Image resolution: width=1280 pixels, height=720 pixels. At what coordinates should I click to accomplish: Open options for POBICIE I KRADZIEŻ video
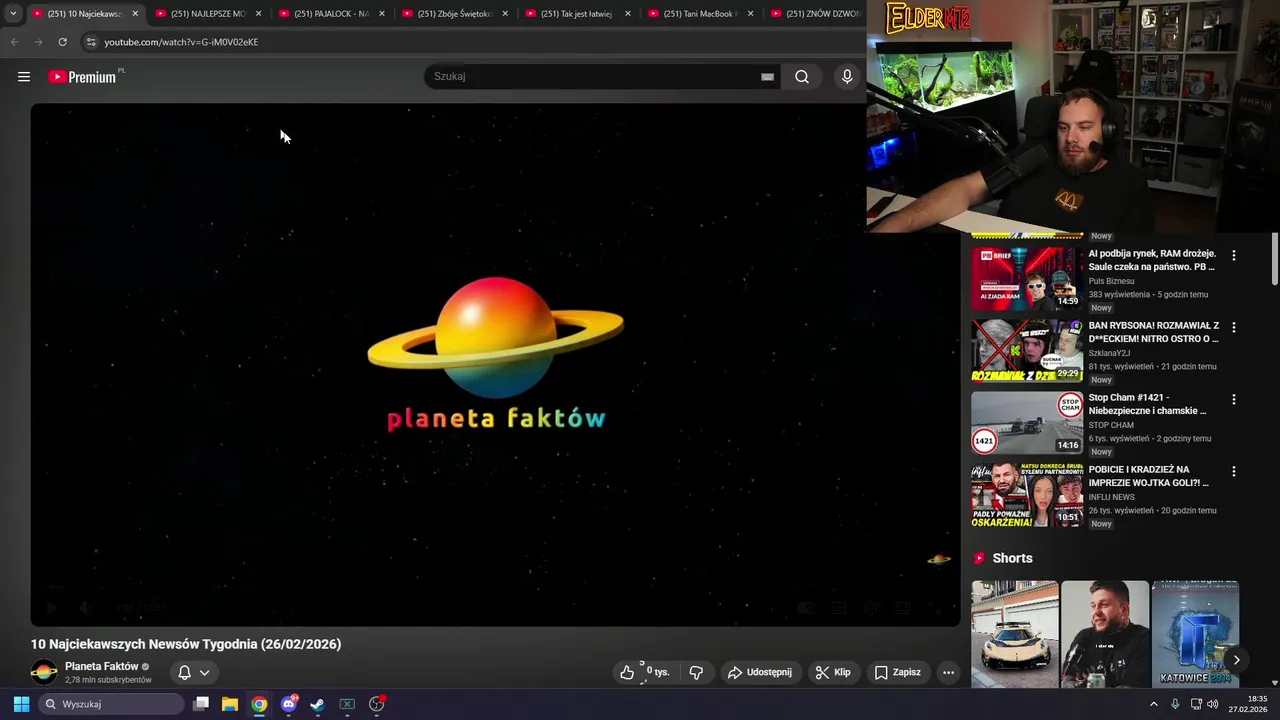coord(1233,471)
